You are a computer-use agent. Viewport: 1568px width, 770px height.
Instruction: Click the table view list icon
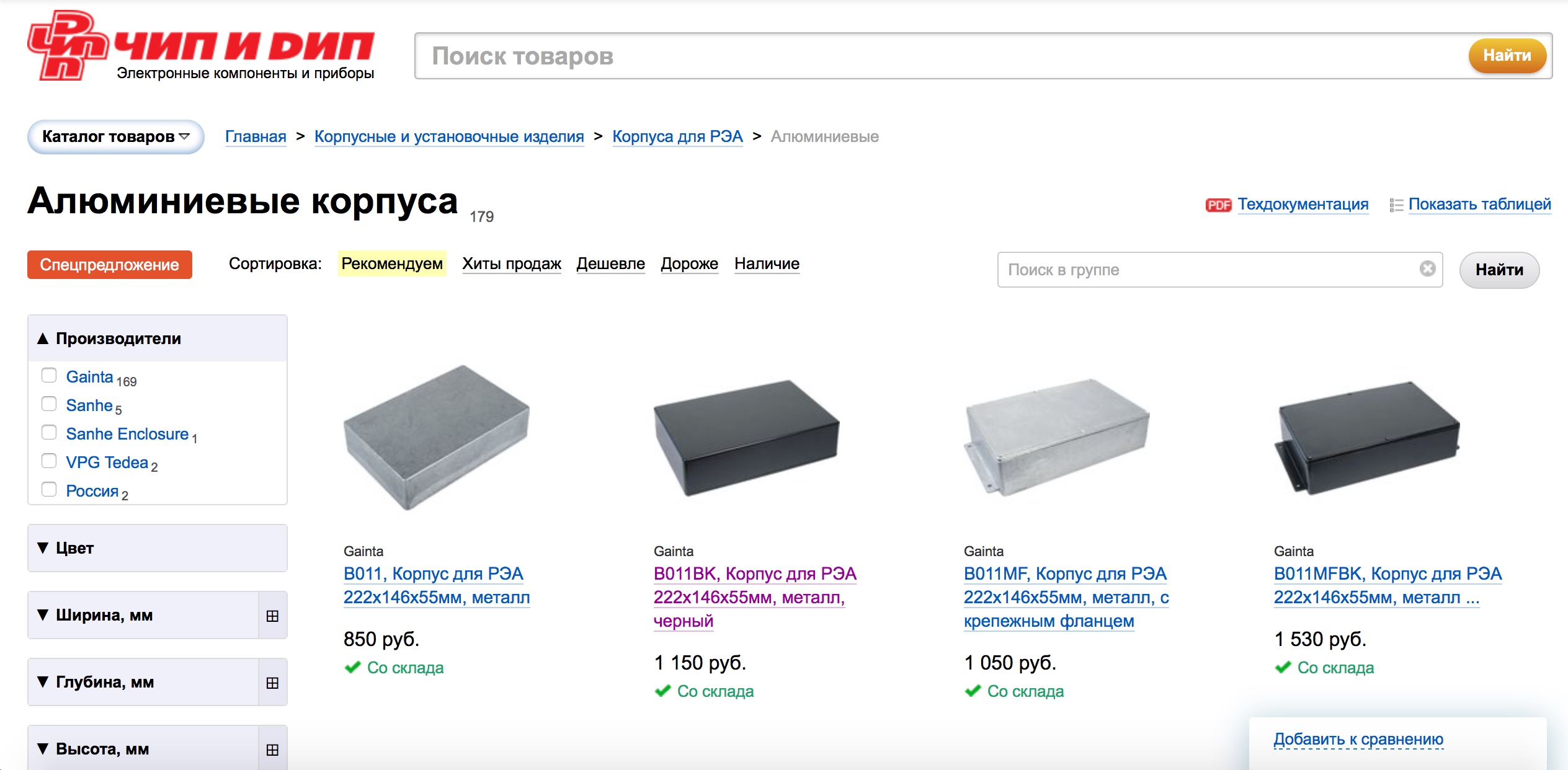coord(1396,205)
